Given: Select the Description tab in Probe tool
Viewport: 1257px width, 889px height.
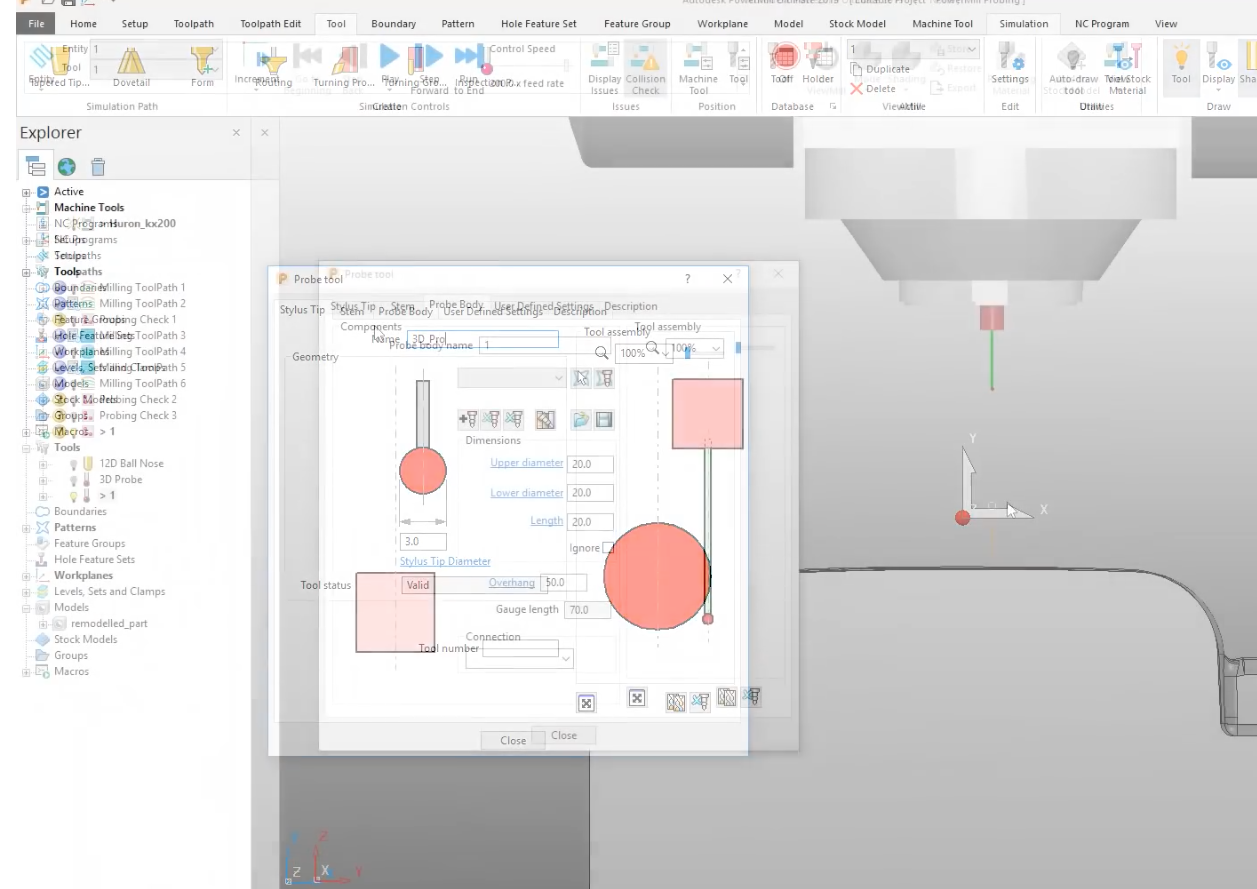Looking at the screenshot, I should [x=631, y=307].
